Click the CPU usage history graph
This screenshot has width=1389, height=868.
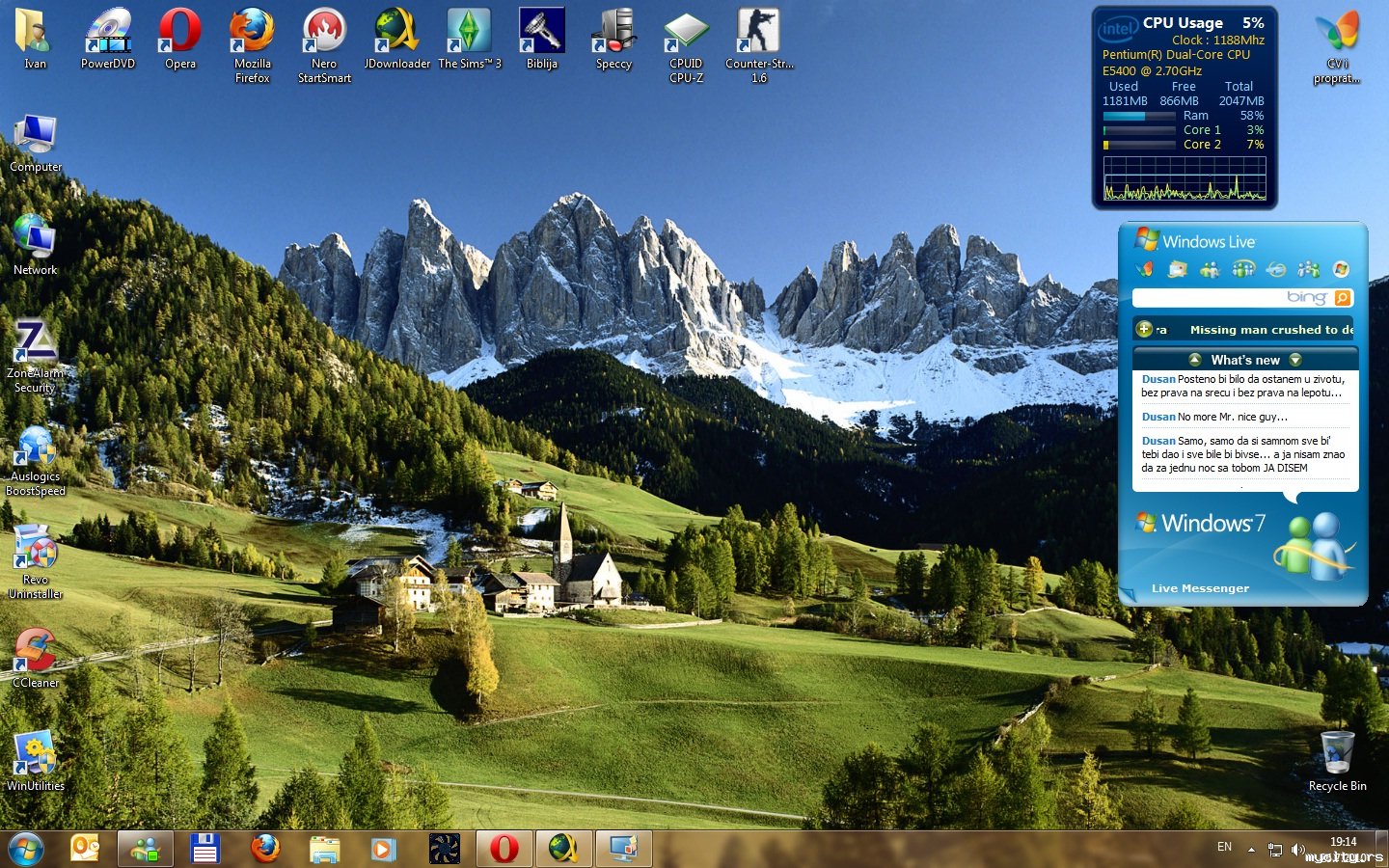(1185, 178)
